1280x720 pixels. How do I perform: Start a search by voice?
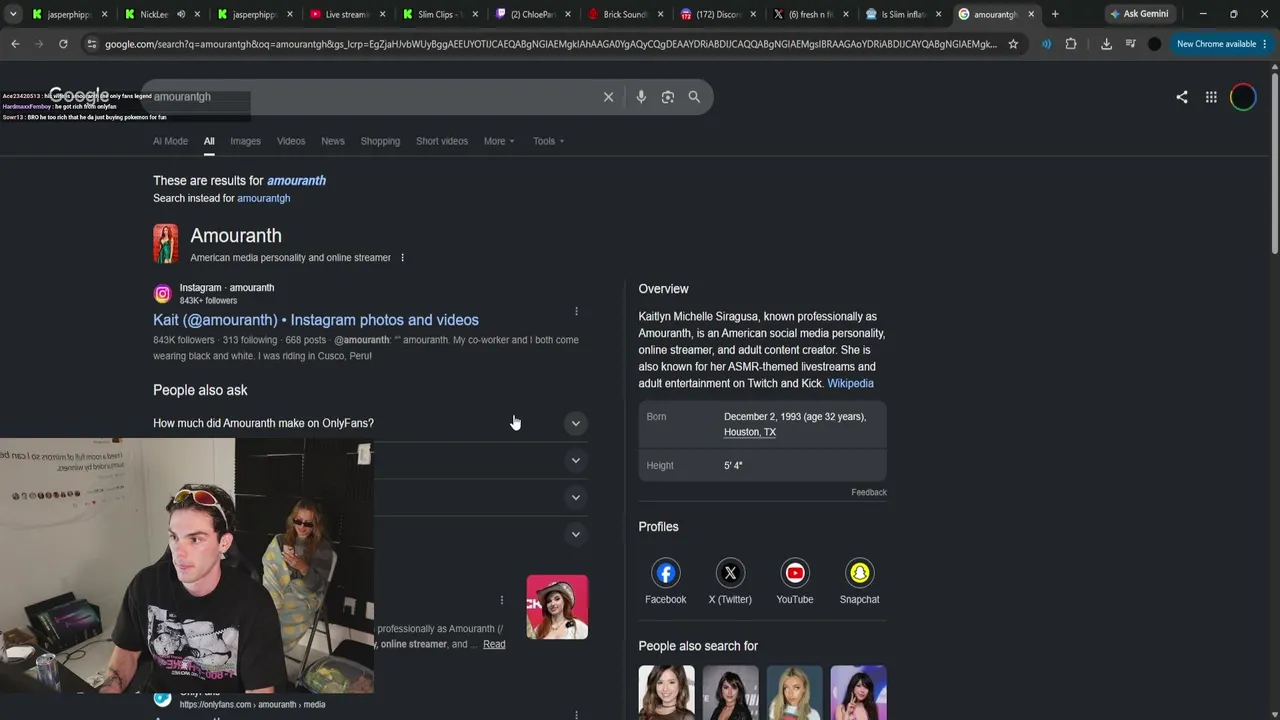(641, 97)
